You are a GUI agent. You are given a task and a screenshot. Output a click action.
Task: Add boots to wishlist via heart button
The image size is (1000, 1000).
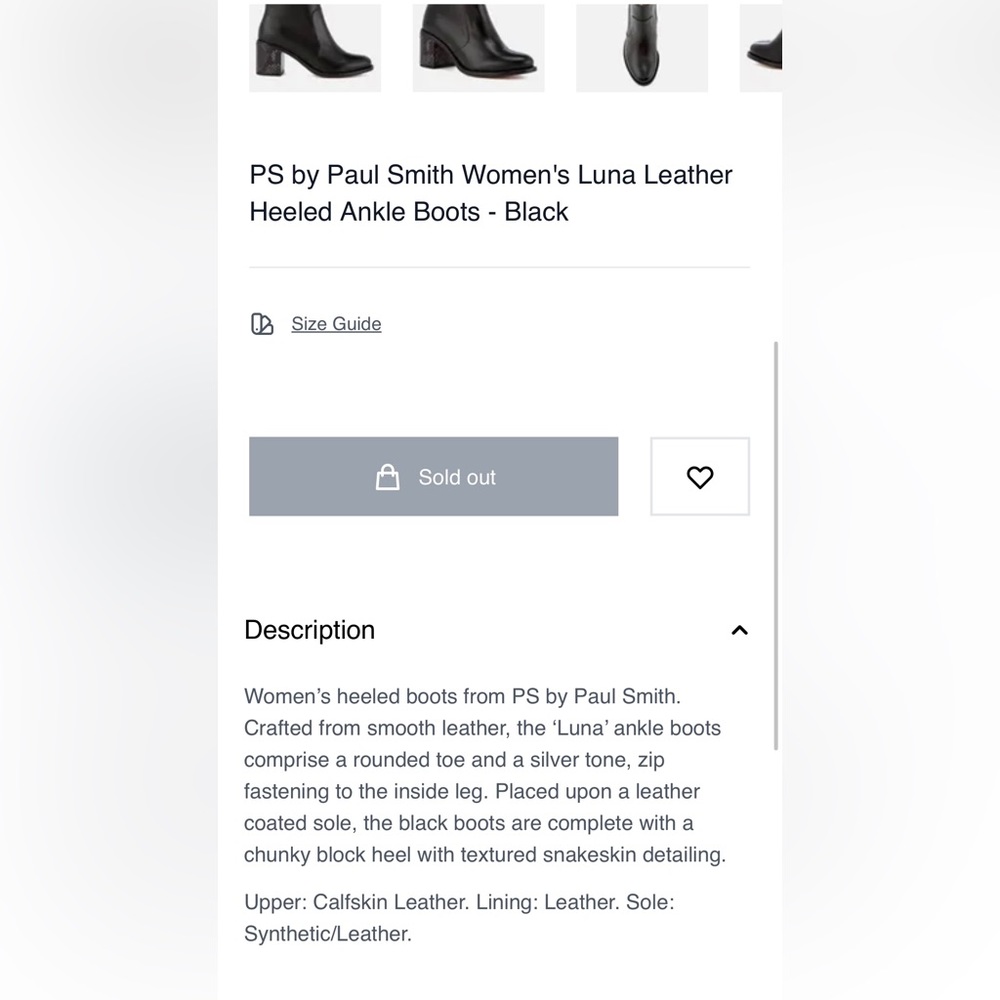coord(700,476)
